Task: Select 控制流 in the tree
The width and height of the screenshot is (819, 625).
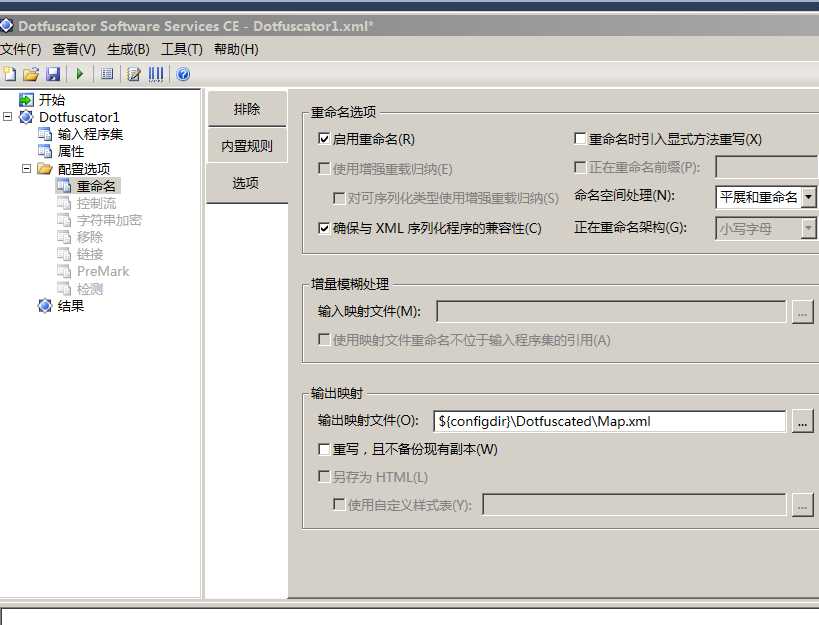Action: click(96, 203)
